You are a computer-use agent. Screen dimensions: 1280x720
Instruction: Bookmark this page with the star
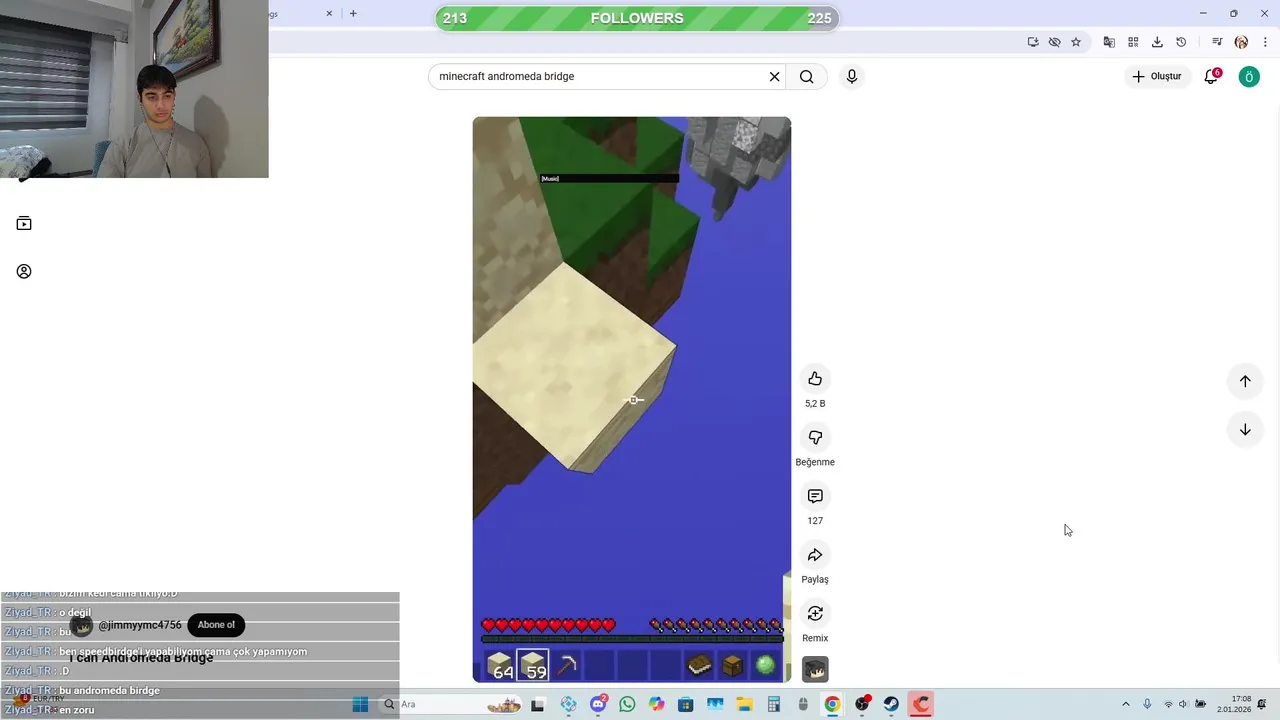[x=1076, y=42]
